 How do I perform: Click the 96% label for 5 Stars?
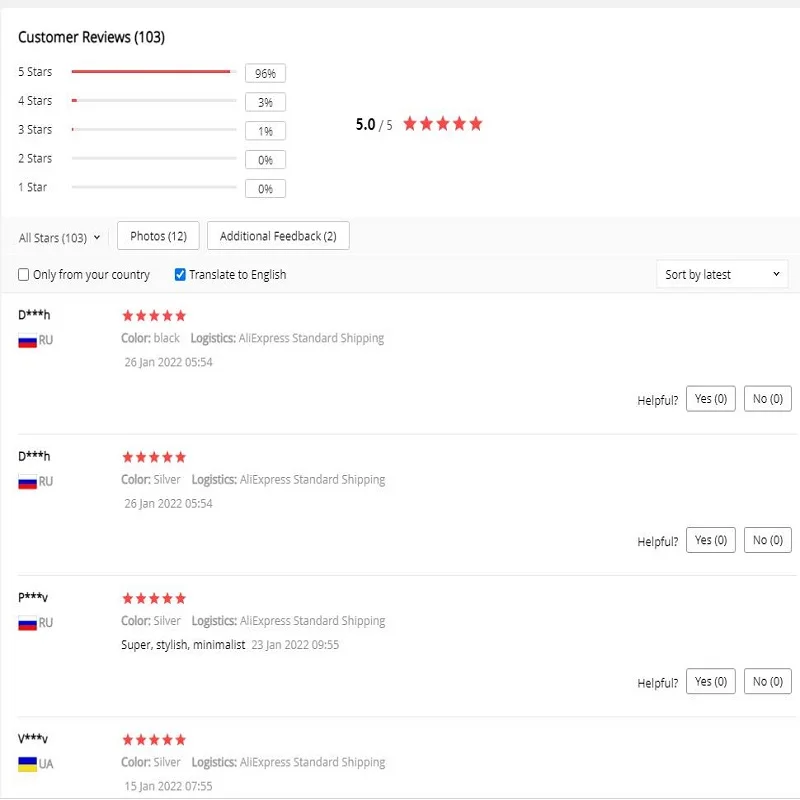click(x=265, y=73)
